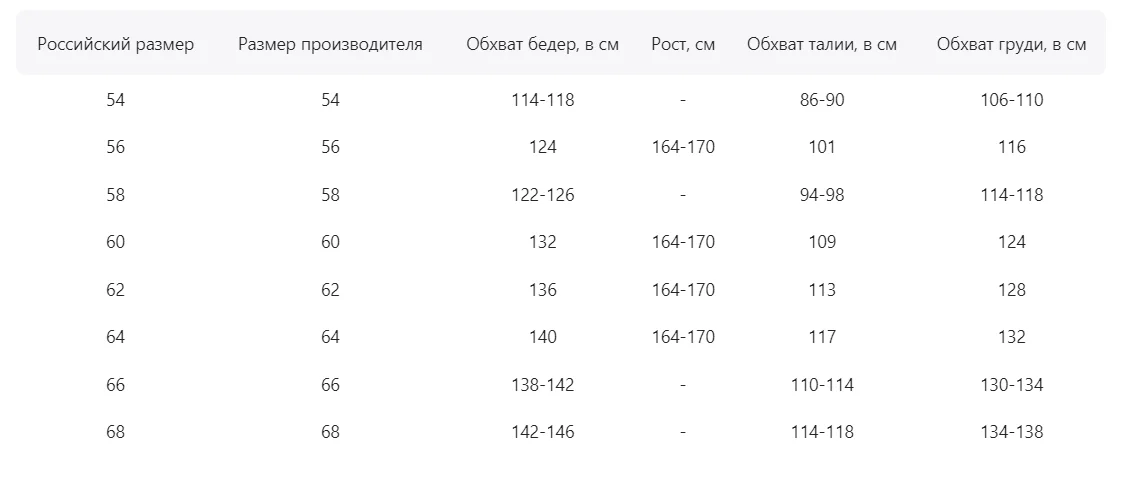
Task: Click chest girth value 134-138
Action: coord(1011,433)
